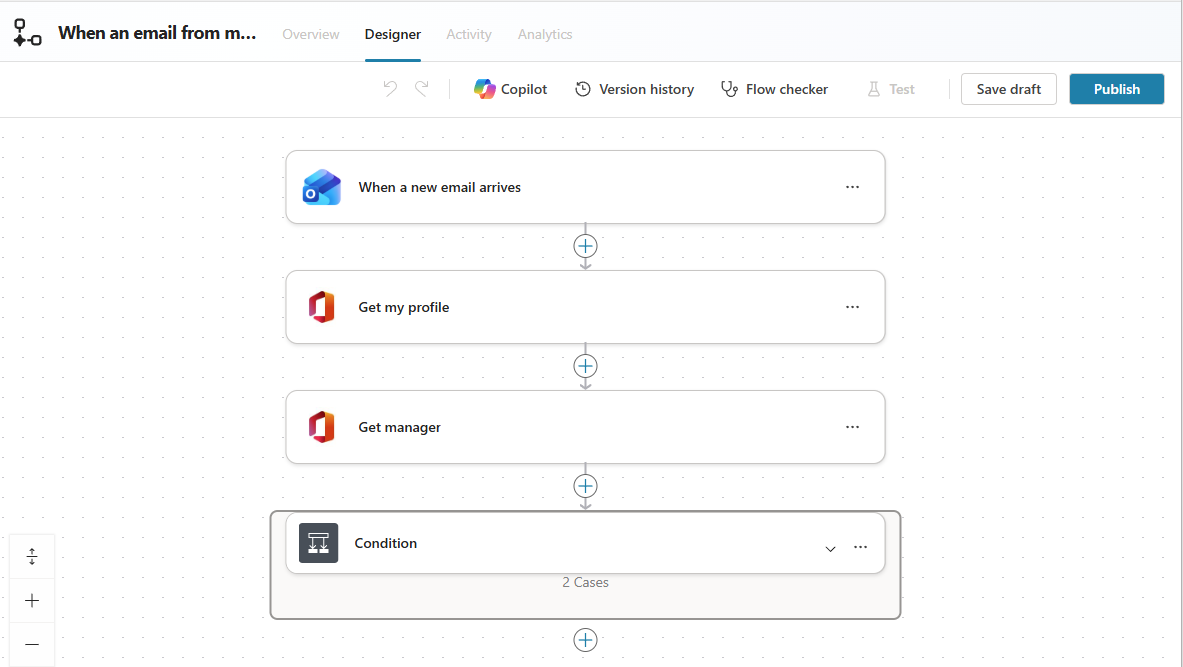Click the flow title 'When an email from m...'
Screen dimensions: 1183x667
[157, 33]
